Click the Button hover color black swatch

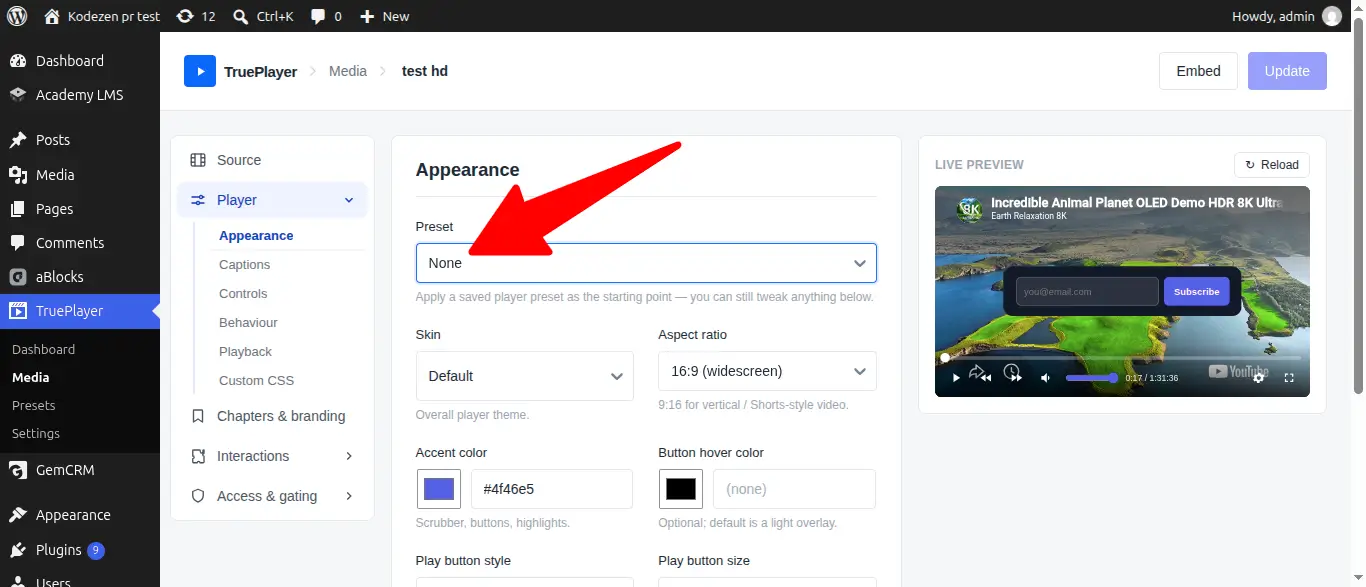[x=681, y=489]
